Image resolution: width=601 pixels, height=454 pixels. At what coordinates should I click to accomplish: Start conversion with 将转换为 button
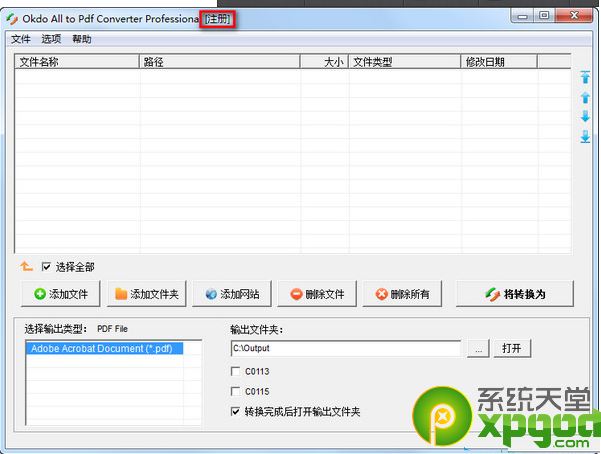coord(515,294)
